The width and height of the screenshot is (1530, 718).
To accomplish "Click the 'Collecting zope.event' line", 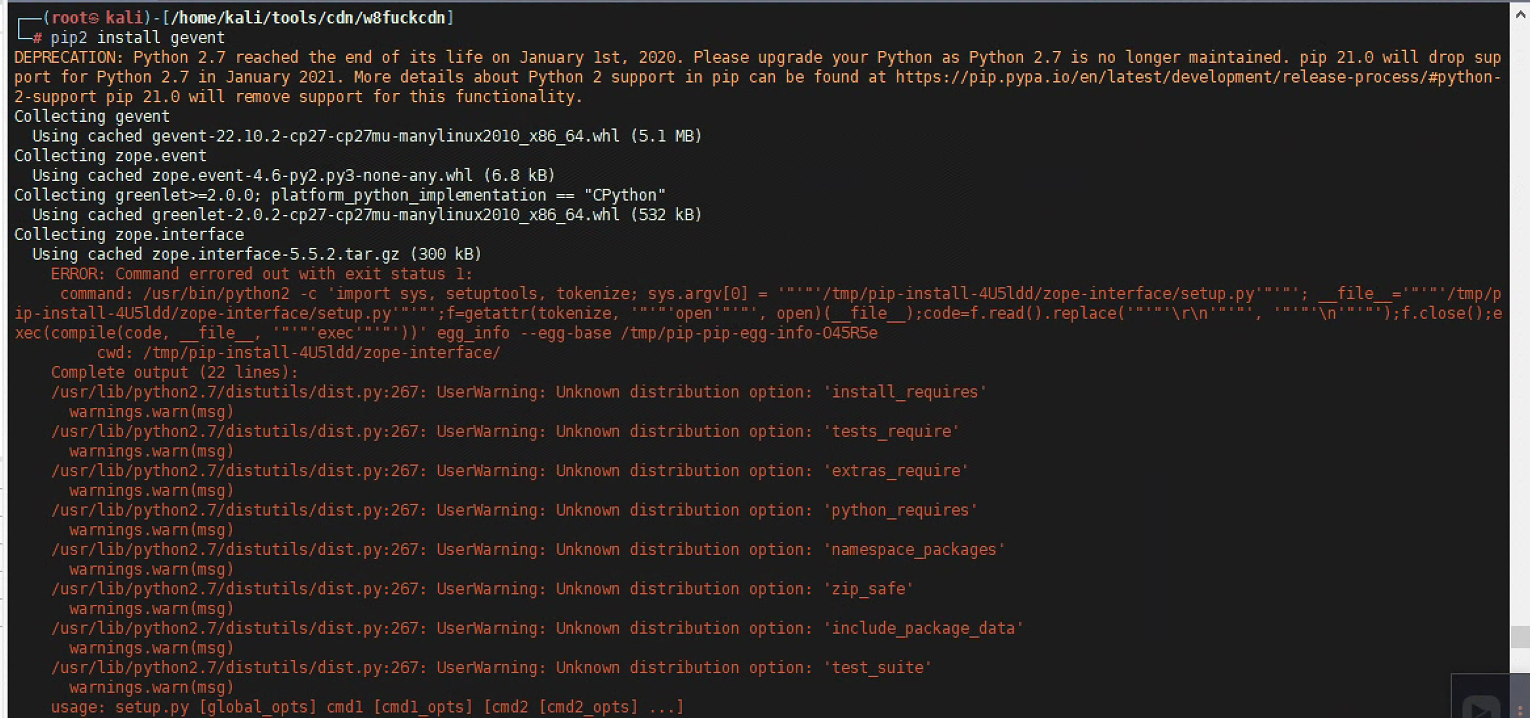I will point(110,156).
